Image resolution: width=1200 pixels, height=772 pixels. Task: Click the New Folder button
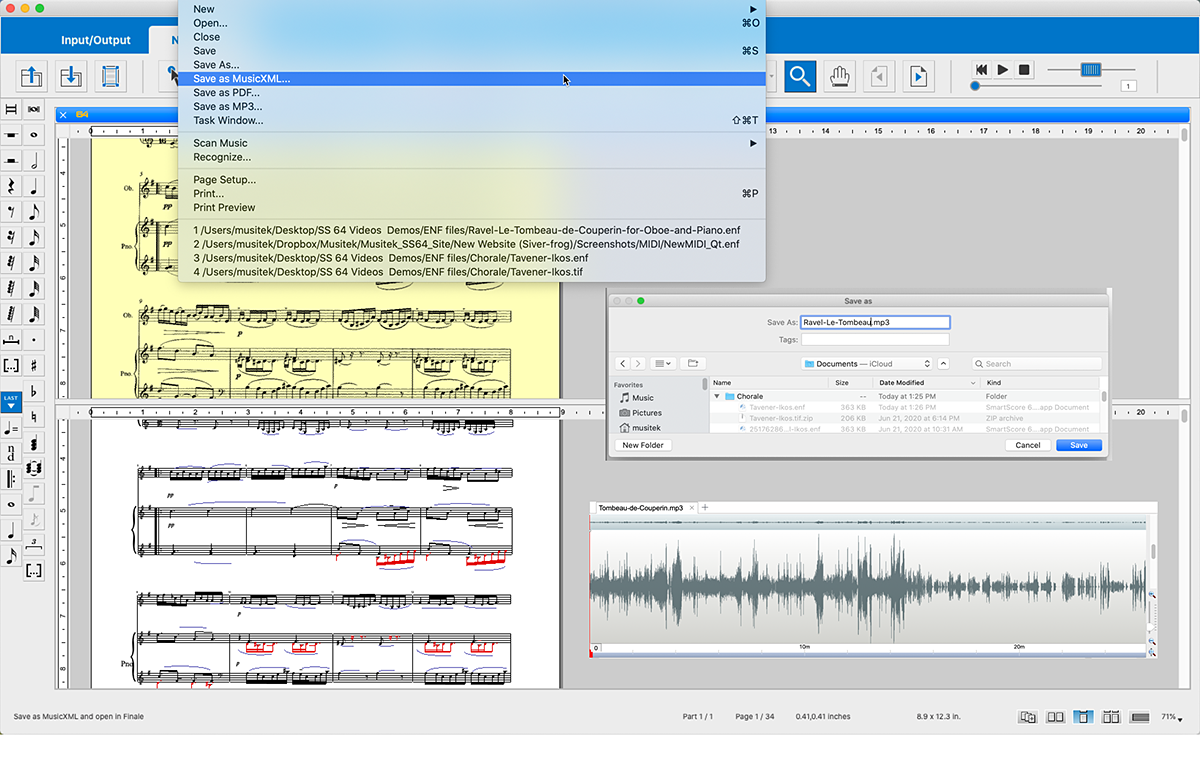[x=643, y=445]
